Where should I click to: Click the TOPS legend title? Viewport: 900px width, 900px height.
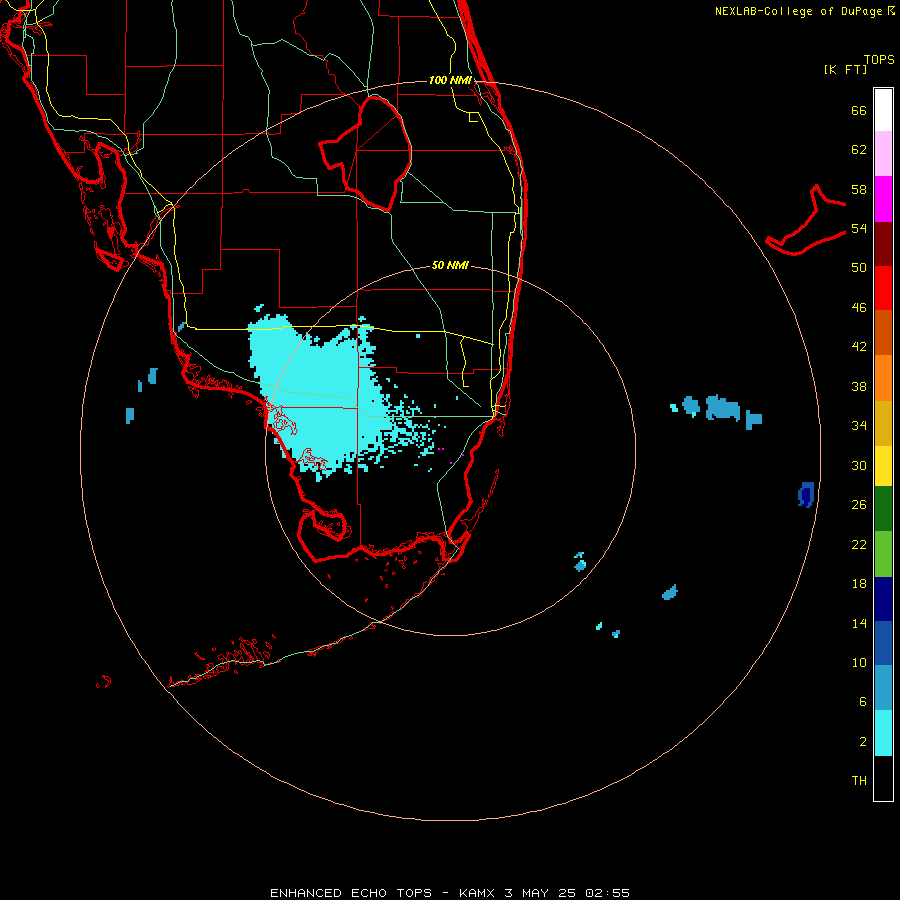pyautogui.click(x=879, y=59)
